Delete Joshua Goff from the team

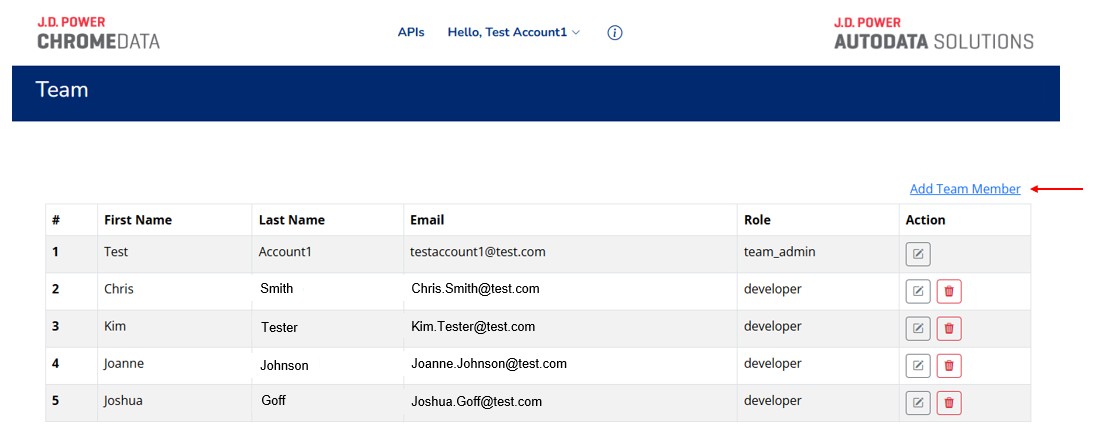click(x=949, y=403)
